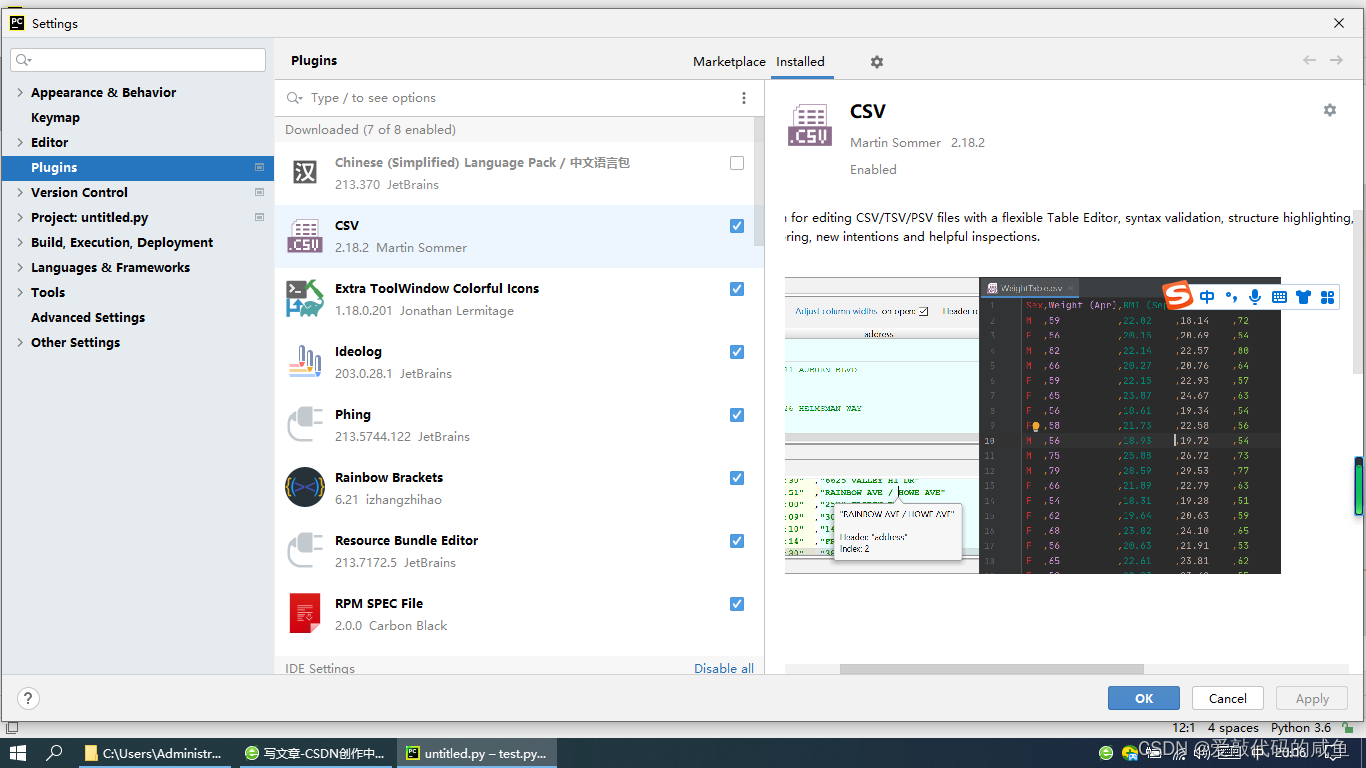Expand the Editor settings node
1366x768 pixels.
20,142
